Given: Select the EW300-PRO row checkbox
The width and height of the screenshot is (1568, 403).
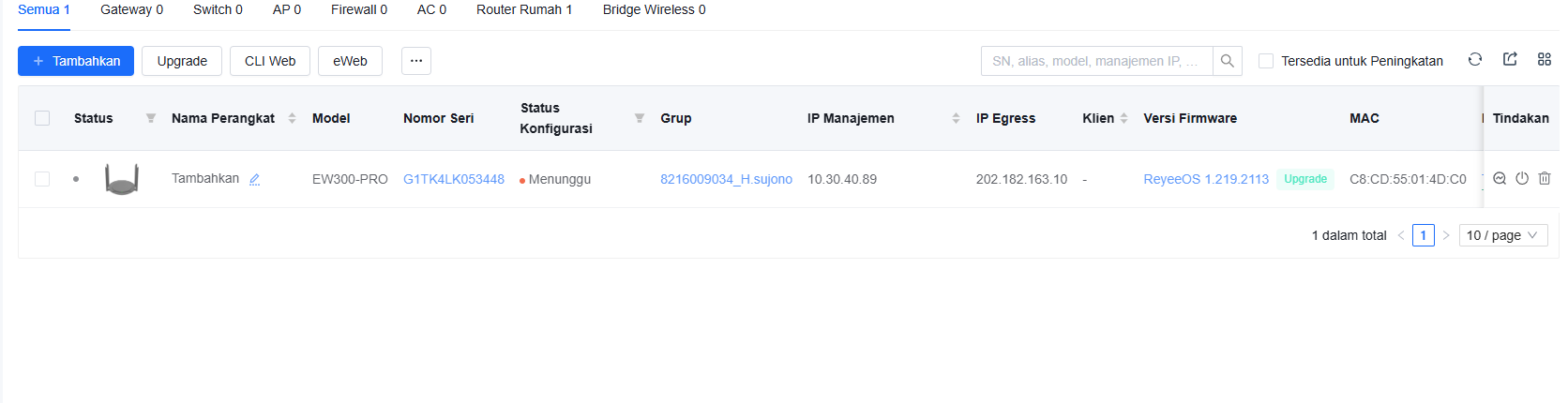Looking at the screenshot, I should [x=42, y=179].
